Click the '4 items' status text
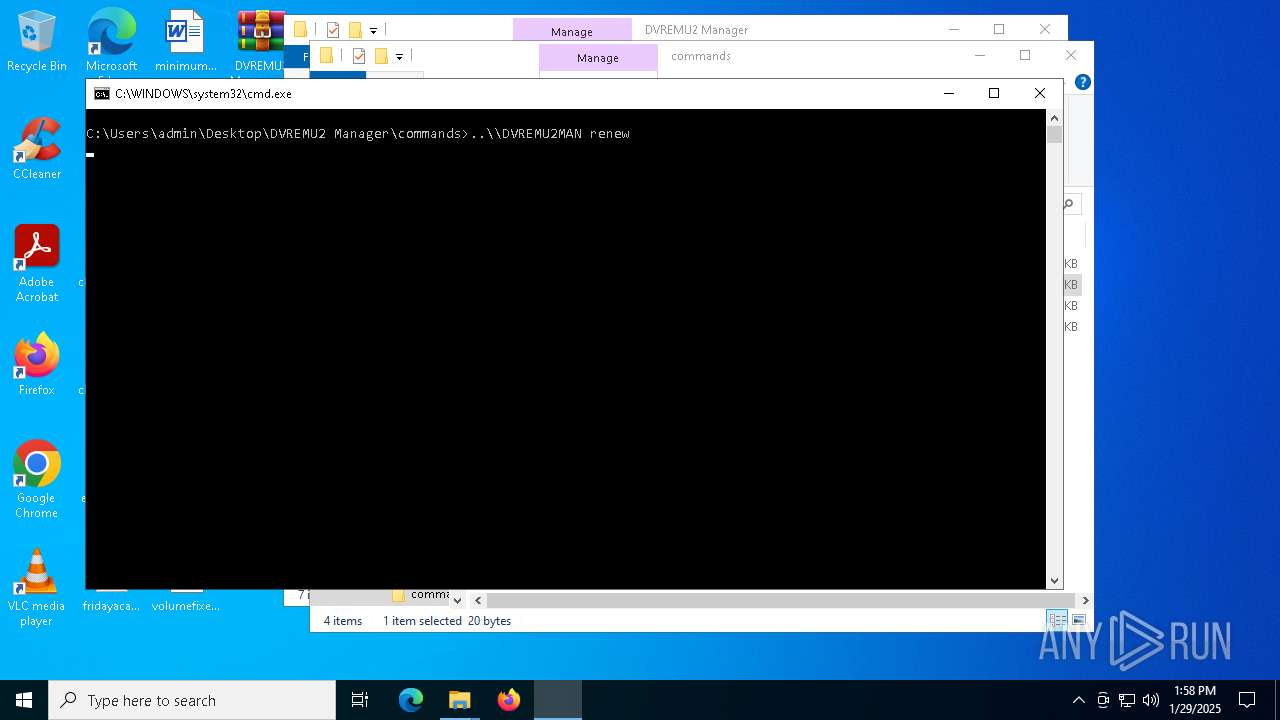 pyautogui.click(x=343, y=621)
